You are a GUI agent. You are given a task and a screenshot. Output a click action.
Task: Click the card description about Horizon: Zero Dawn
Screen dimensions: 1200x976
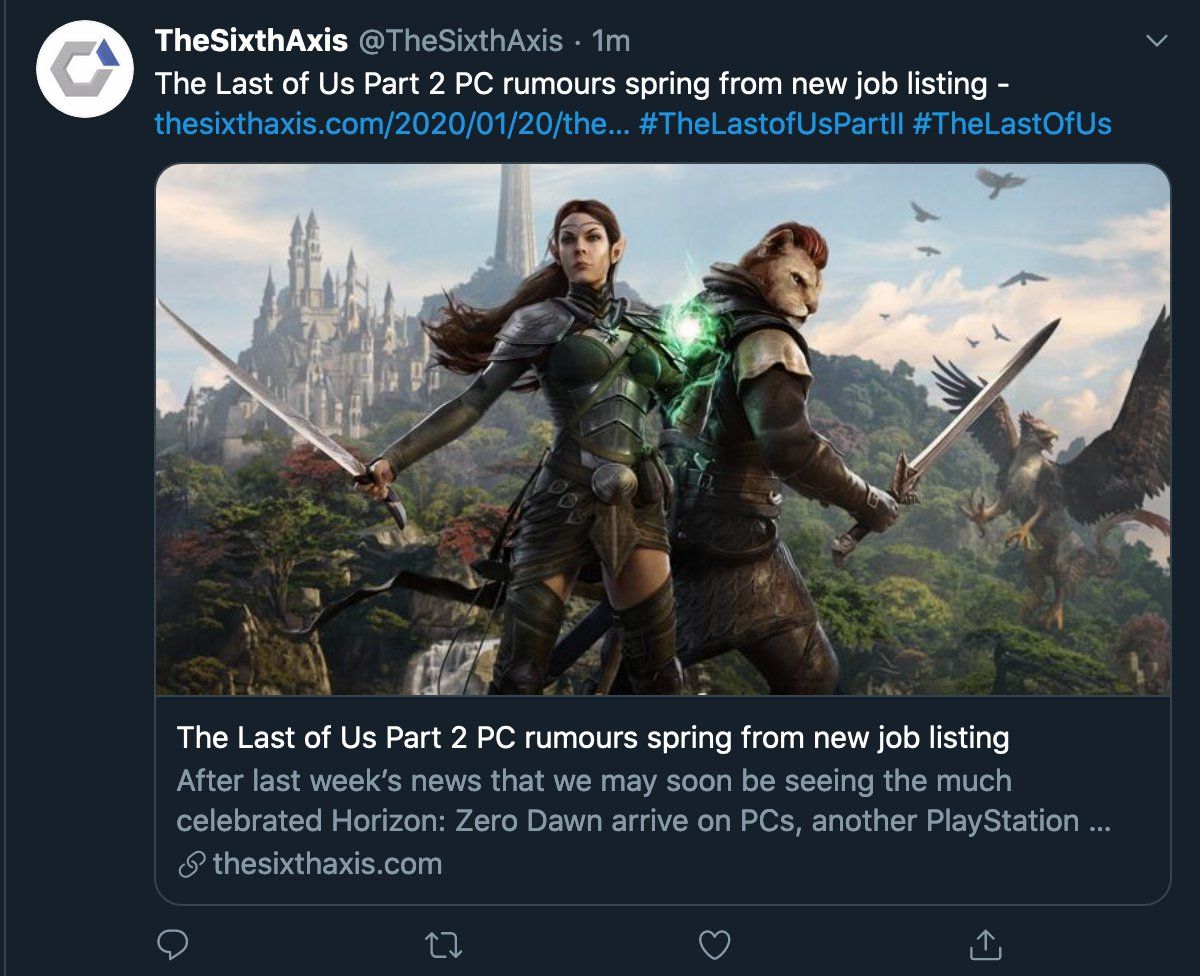pos(644,801)
